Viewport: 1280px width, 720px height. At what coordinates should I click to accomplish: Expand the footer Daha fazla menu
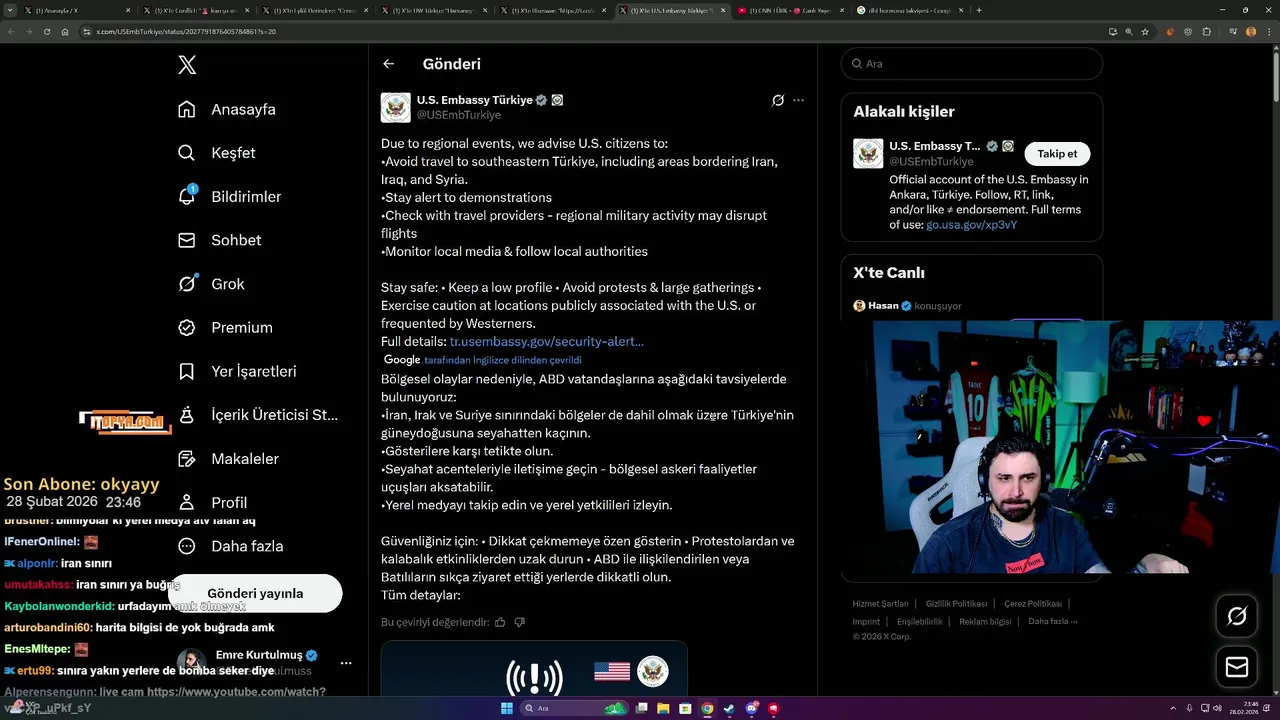[1053, 621]
